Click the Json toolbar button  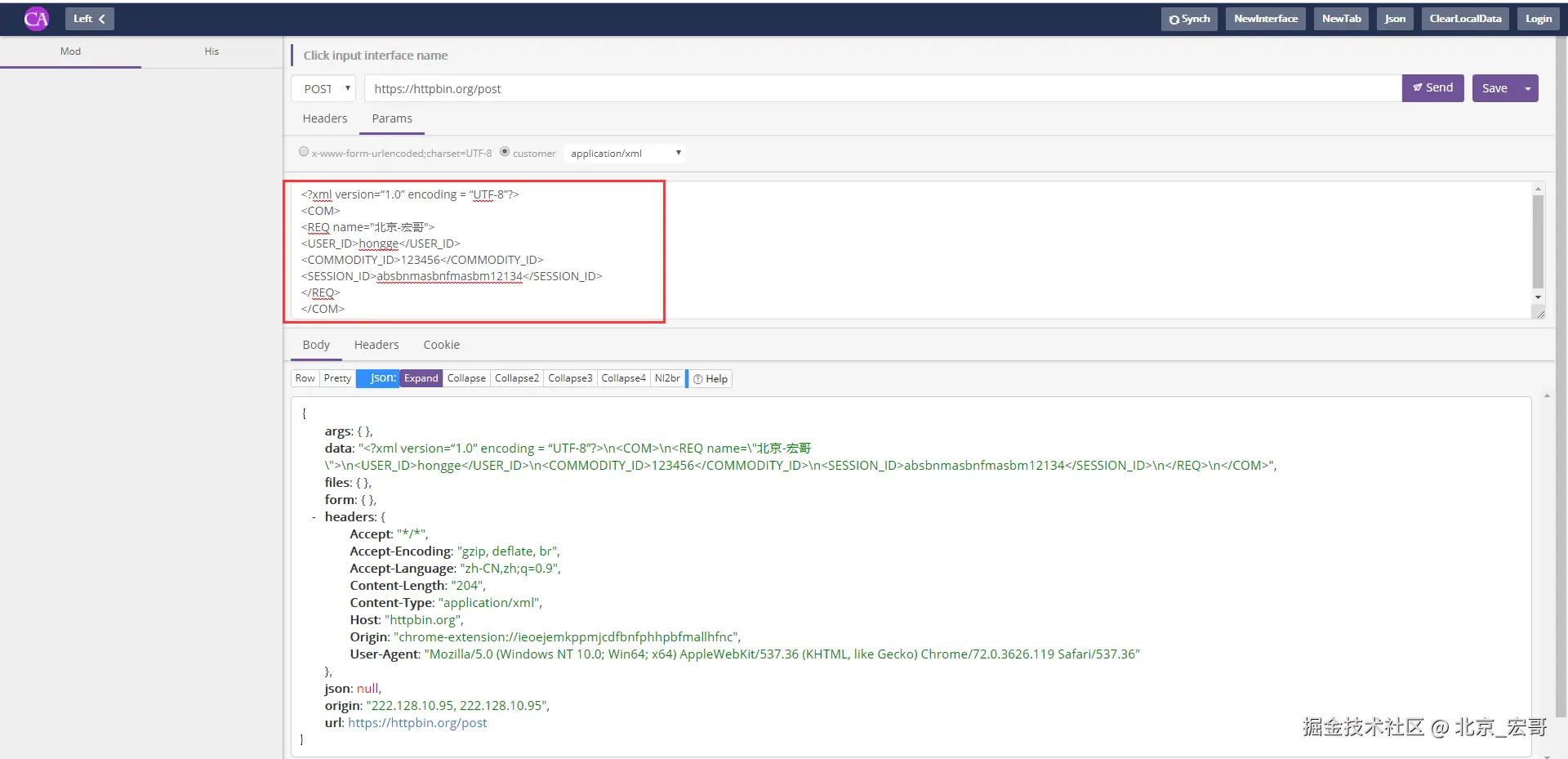point(1395,19)
